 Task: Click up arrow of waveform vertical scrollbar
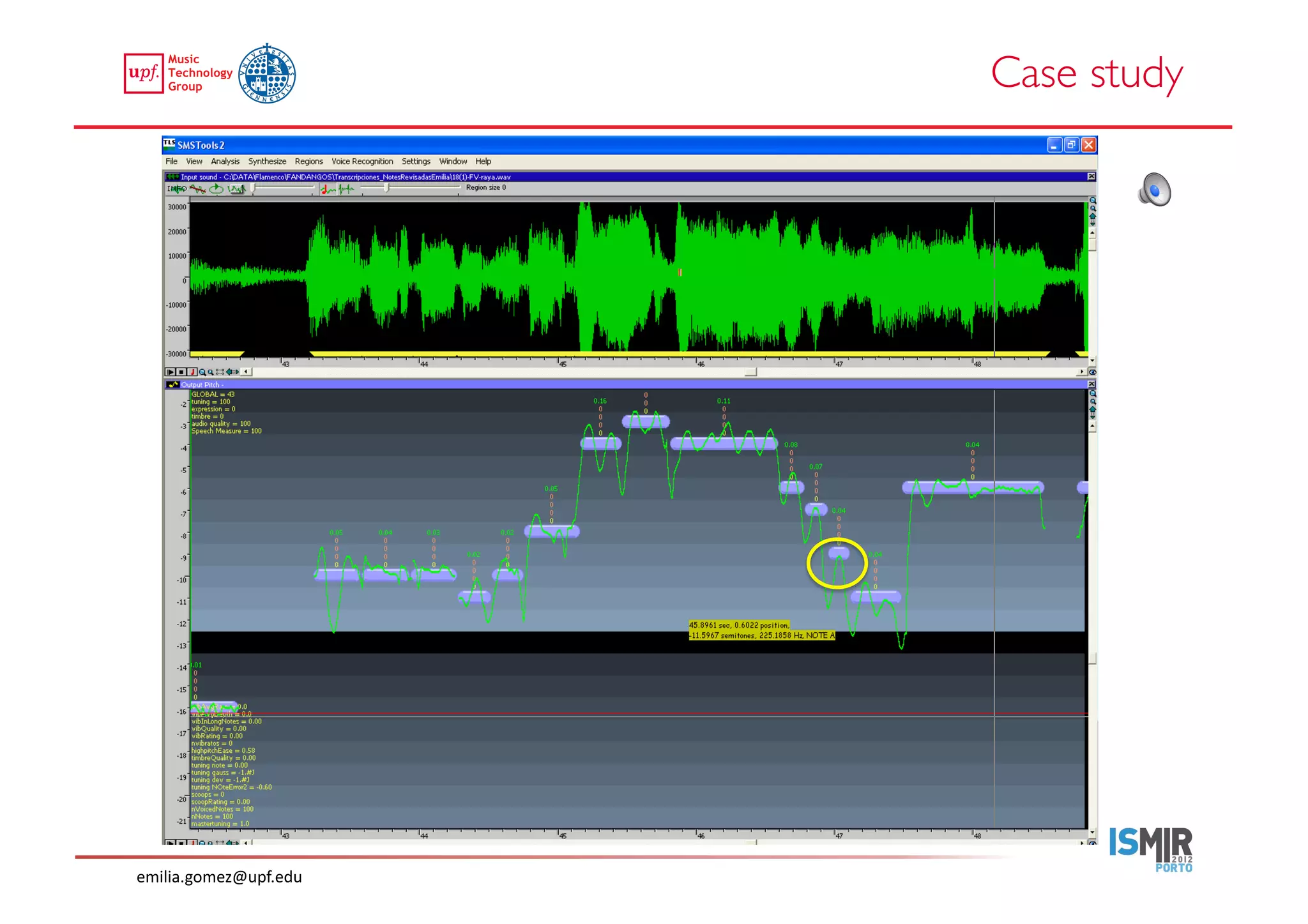pyautogui.click(x=1093, y=232)
